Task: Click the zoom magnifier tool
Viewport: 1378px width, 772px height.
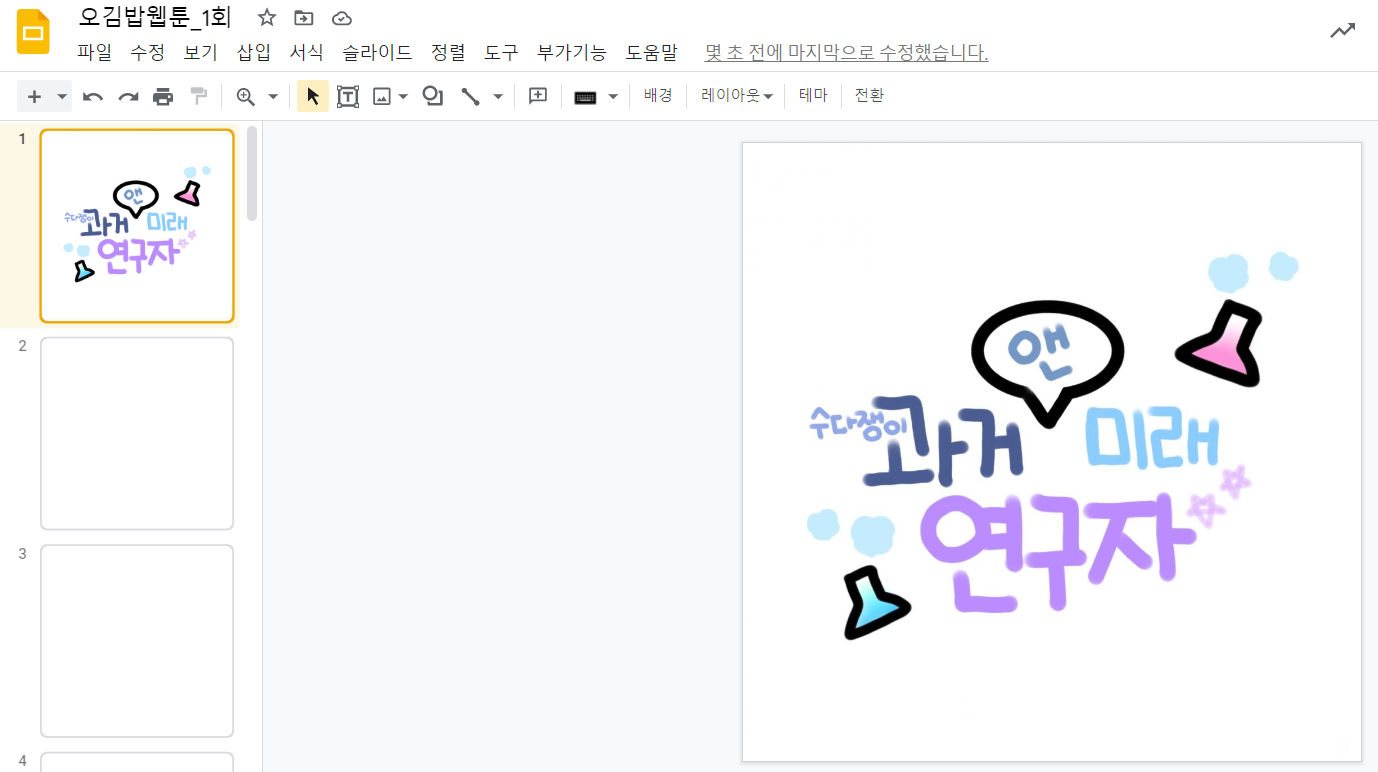Action: point(245,96)
